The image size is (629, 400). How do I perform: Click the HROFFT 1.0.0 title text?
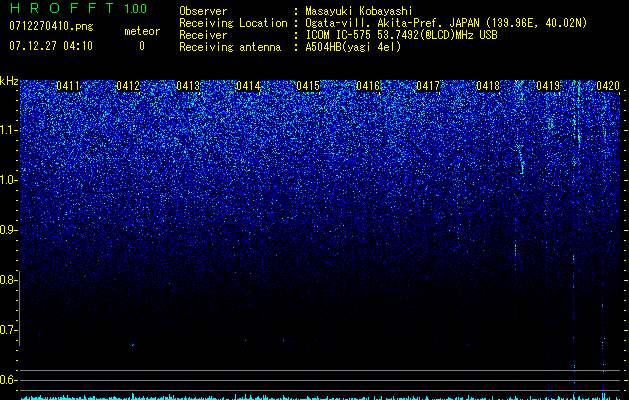click(x=78, y=8)
